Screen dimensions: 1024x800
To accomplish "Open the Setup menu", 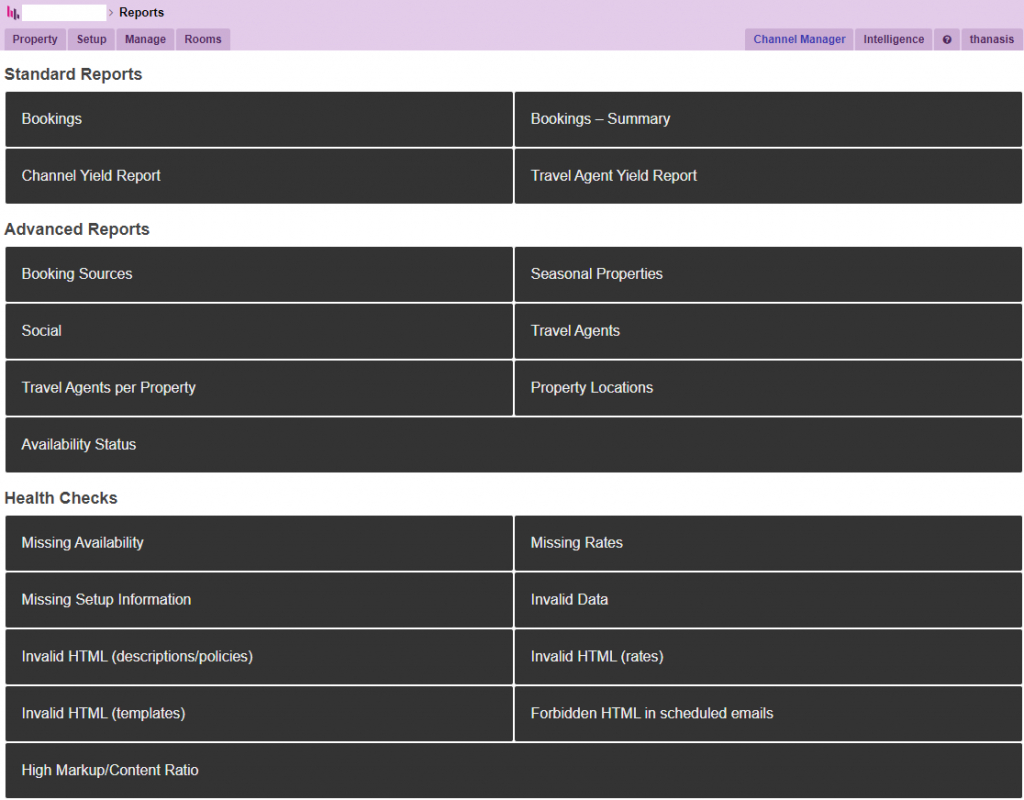I will point(91,40).
